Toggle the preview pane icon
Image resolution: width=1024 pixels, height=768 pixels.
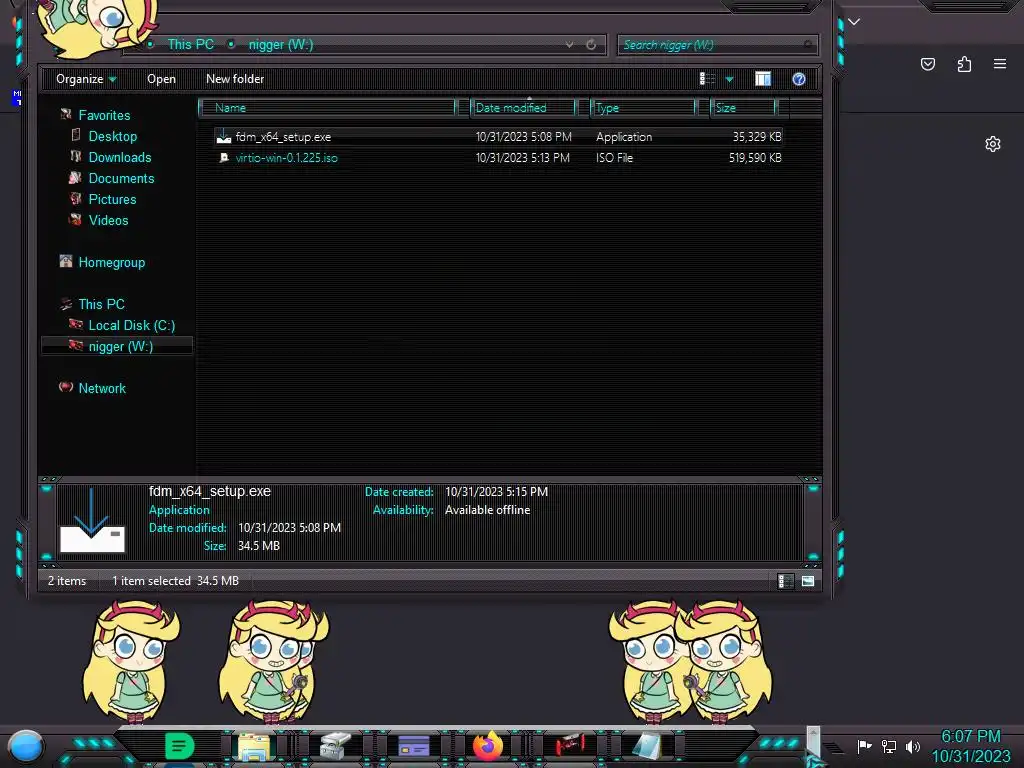click(763, 79)
